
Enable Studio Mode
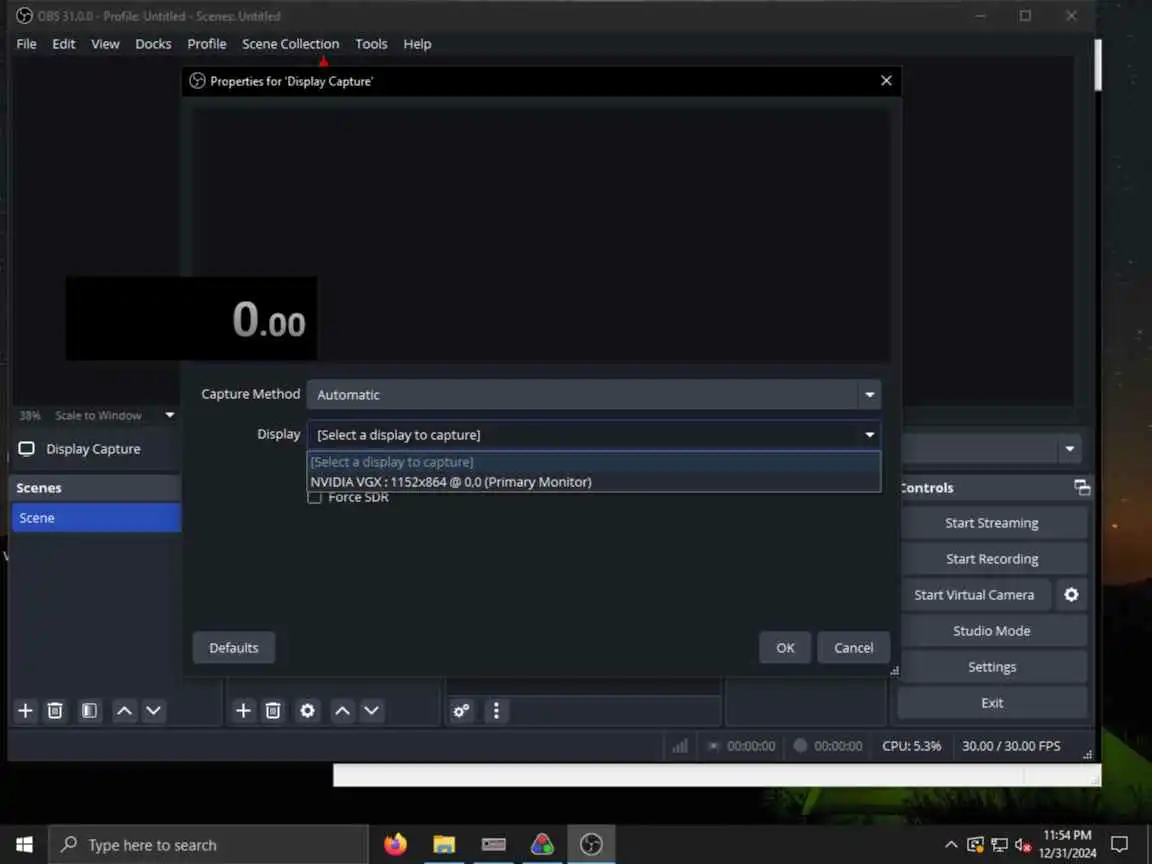(x=991, y=631)
